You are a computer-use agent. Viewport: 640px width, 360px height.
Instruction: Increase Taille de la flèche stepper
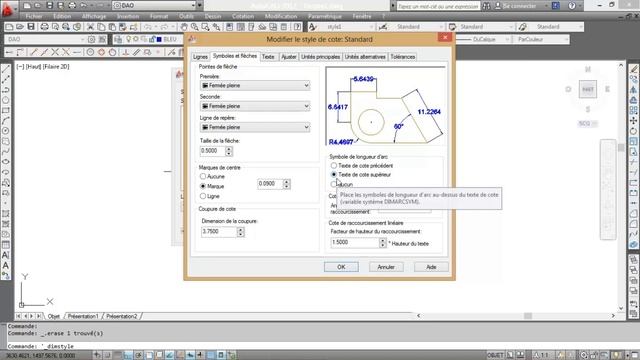[229, 149]
